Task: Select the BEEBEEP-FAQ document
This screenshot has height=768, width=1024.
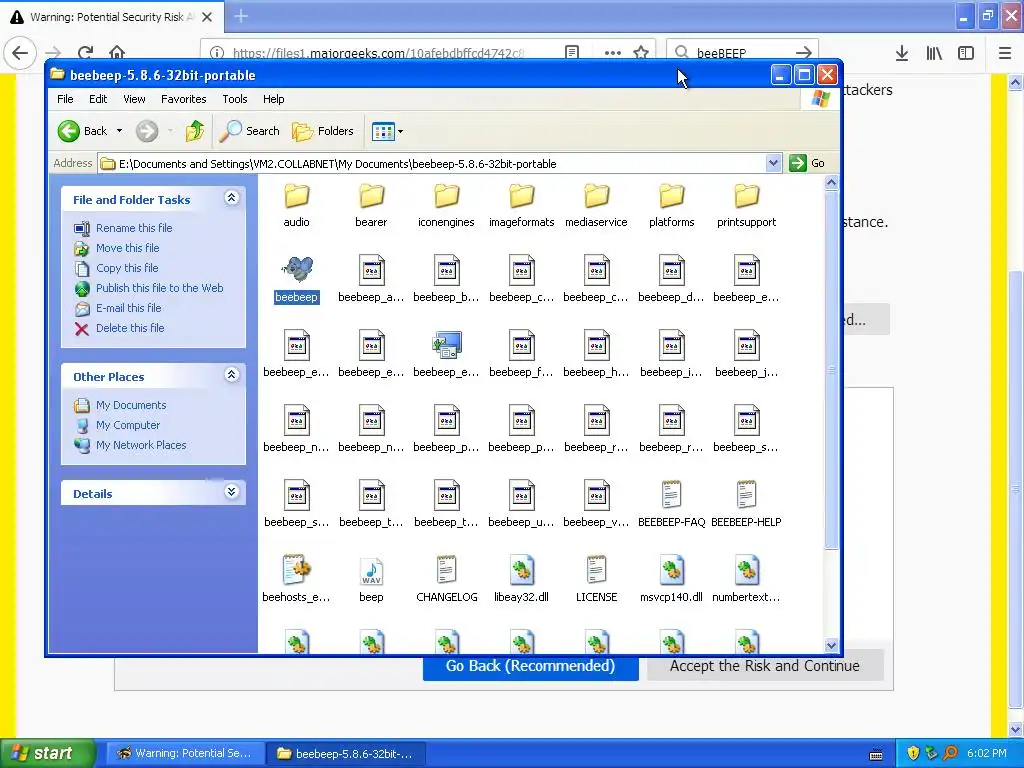Action: click(x=671, y=496)
